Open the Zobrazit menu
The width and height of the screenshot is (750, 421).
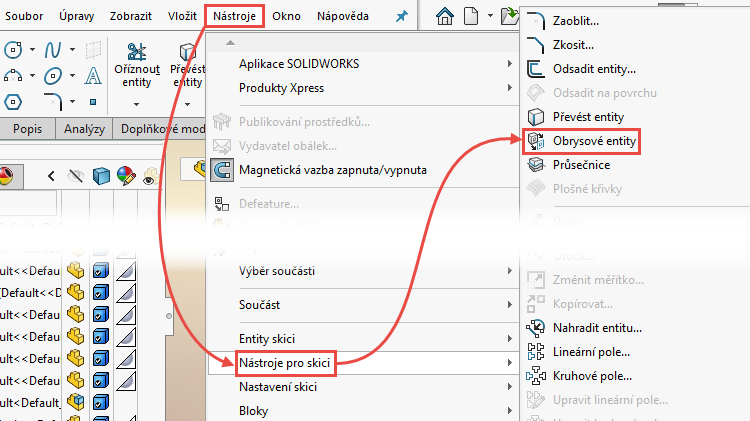pos(131,16)
